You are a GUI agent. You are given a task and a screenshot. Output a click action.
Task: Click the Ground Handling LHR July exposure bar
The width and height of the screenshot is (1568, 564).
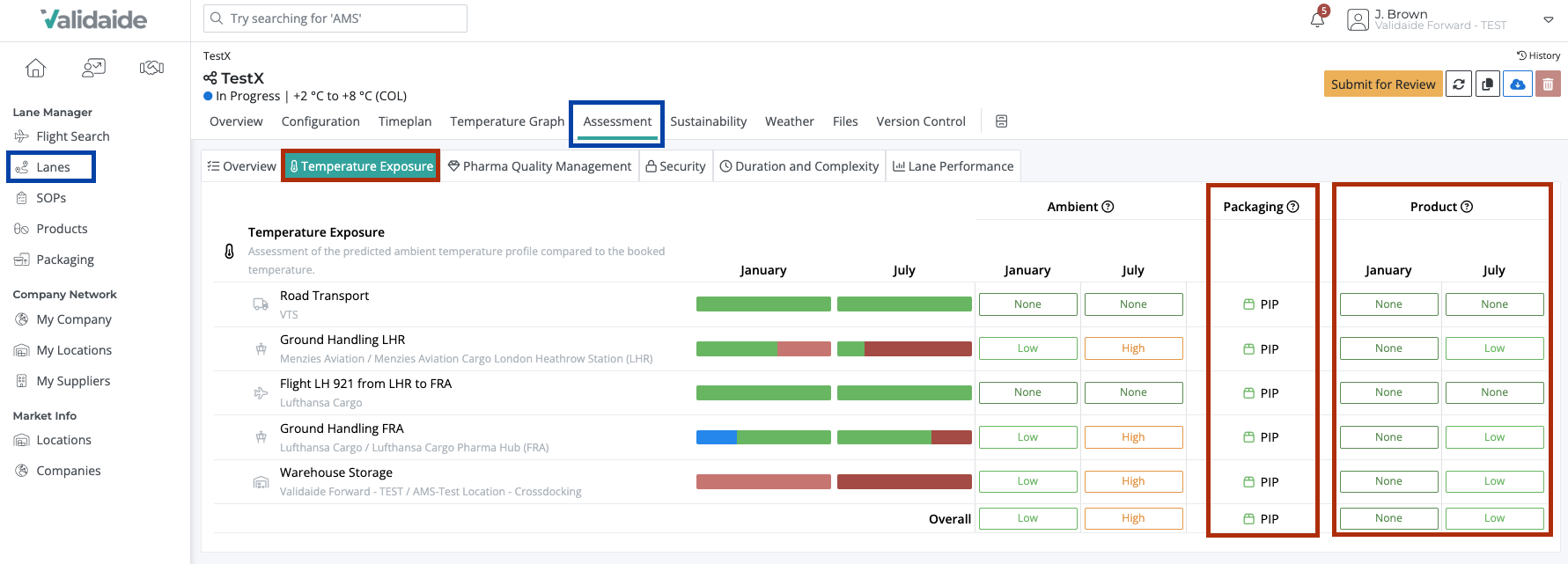point(904,348)
